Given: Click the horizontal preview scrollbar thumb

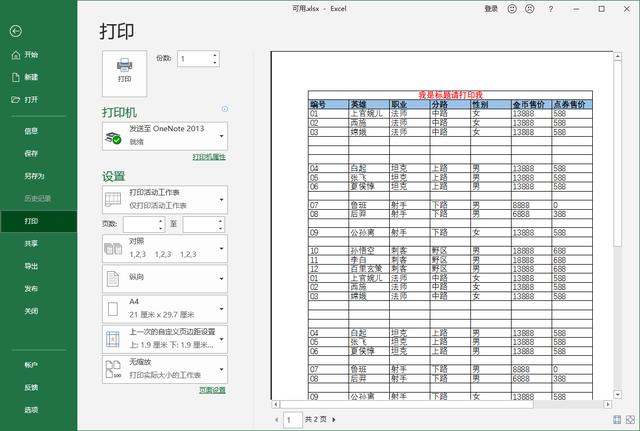Looking at the screenshot, I should (x=407, y=404).
